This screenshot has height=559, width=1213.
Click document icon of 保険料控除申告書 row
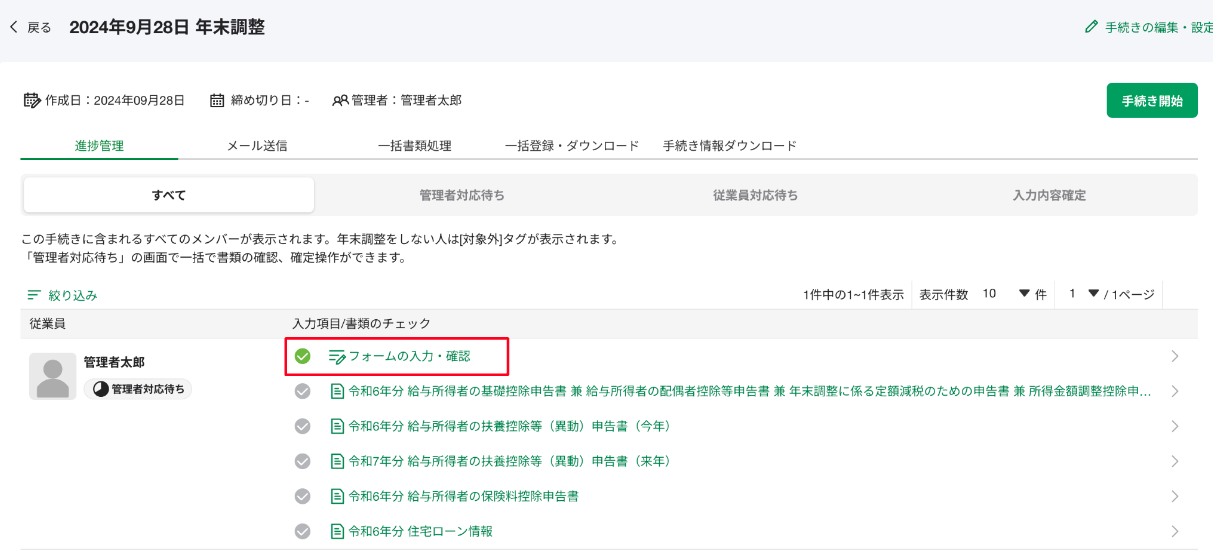coord(337,496)
